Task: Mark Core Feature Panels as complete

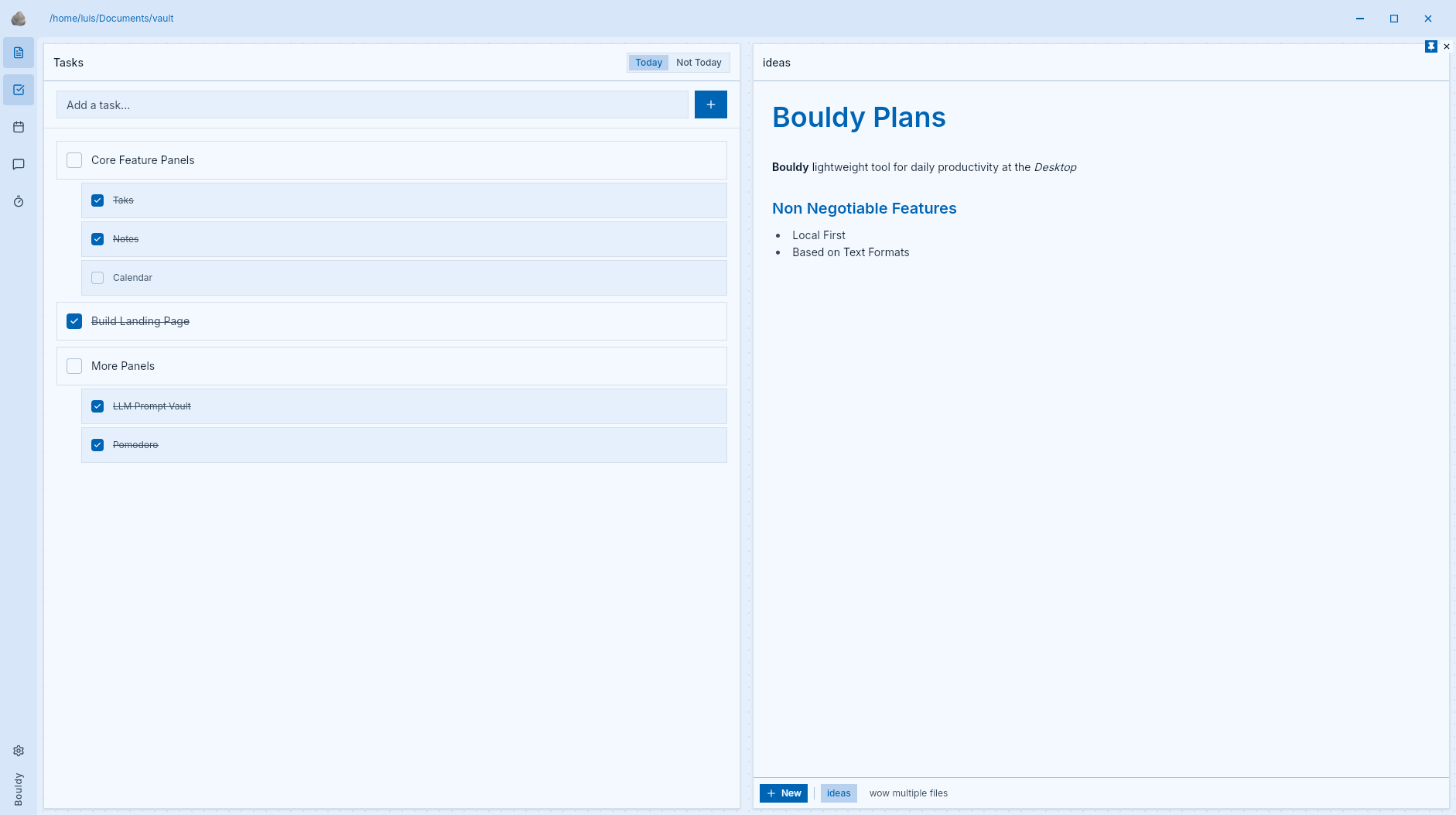Action: (x=73, y=159)
